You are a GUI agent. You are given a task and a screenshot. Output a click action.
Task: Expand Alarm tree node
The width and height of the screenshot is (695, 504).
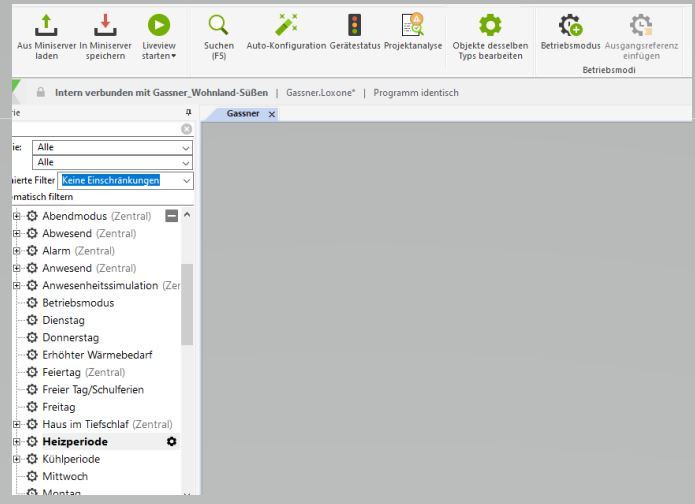(x=16, y=251)
